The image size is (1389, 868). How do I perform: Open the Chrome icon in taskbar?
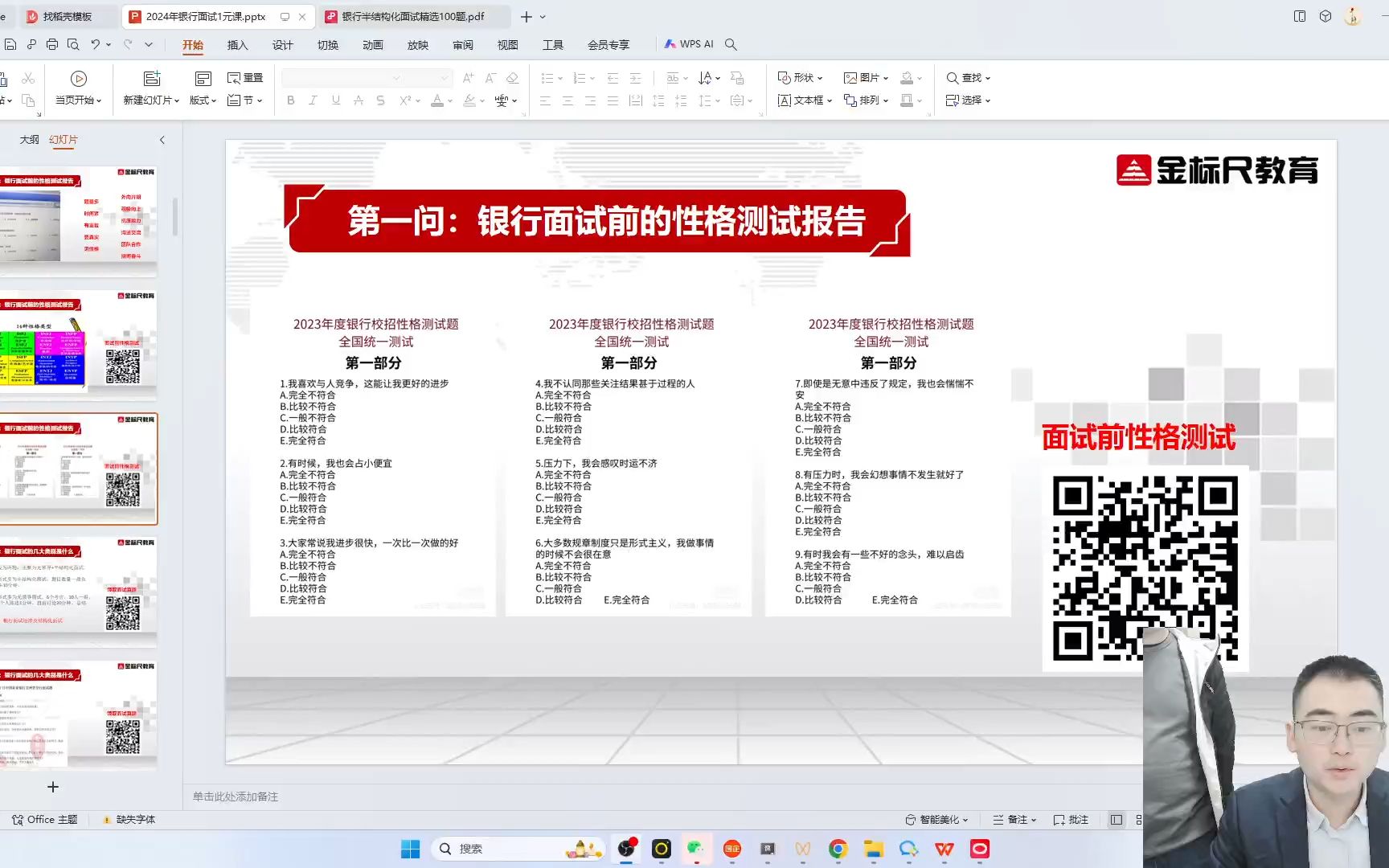838,849
